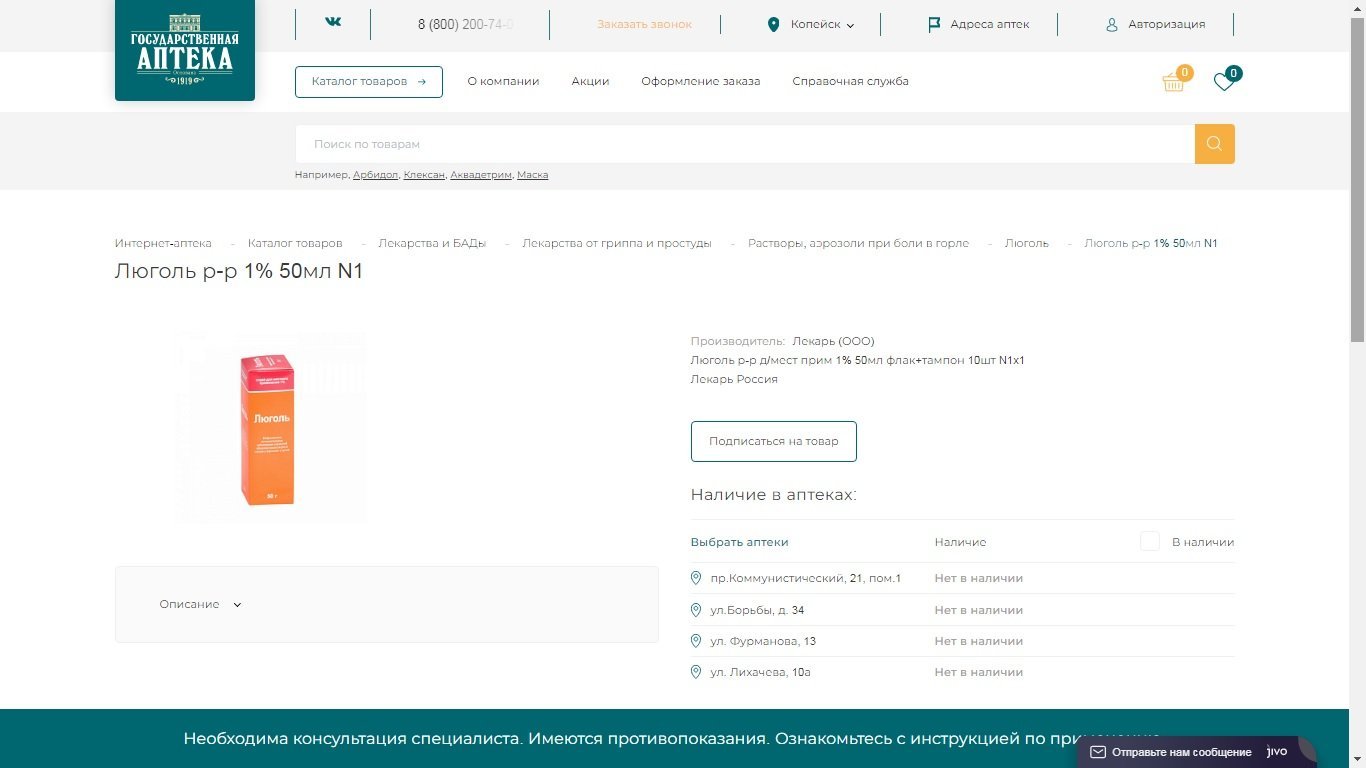Click the pin icon for ул. Лихачева, 10а

tap(696, 672)
